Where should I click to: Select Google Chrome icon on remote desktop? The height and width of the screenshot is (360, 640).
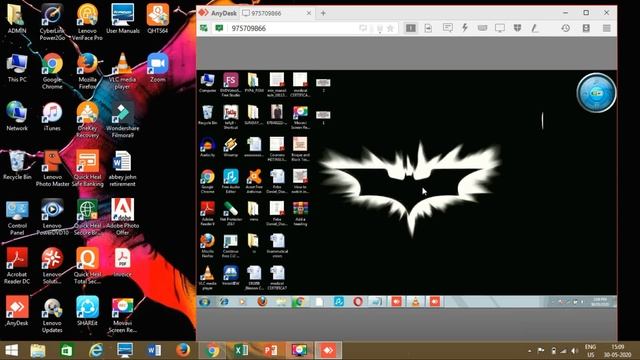point(207,181)
